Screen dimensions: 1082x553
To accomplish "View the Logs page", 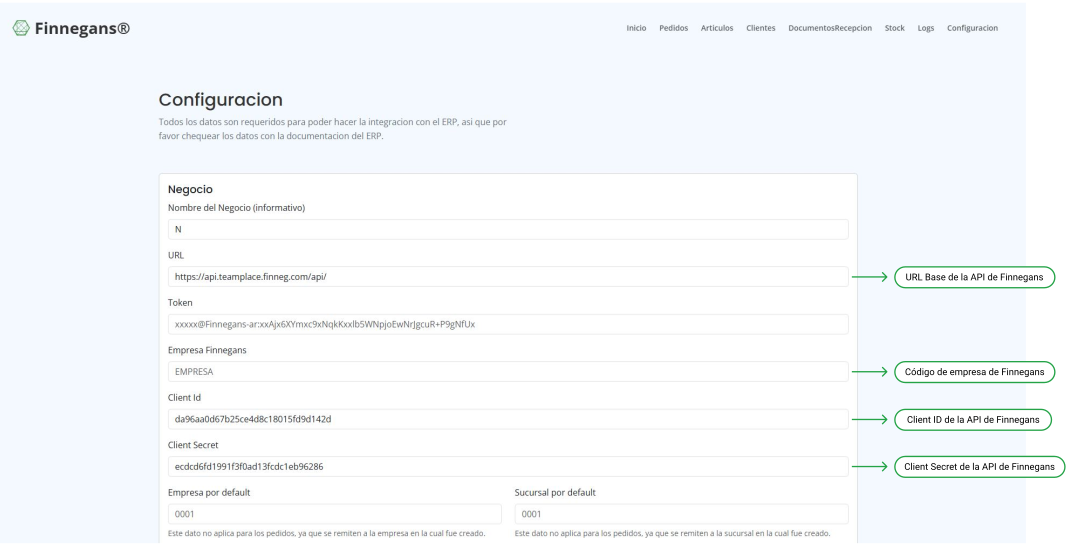I will click(x=926, y=27).
